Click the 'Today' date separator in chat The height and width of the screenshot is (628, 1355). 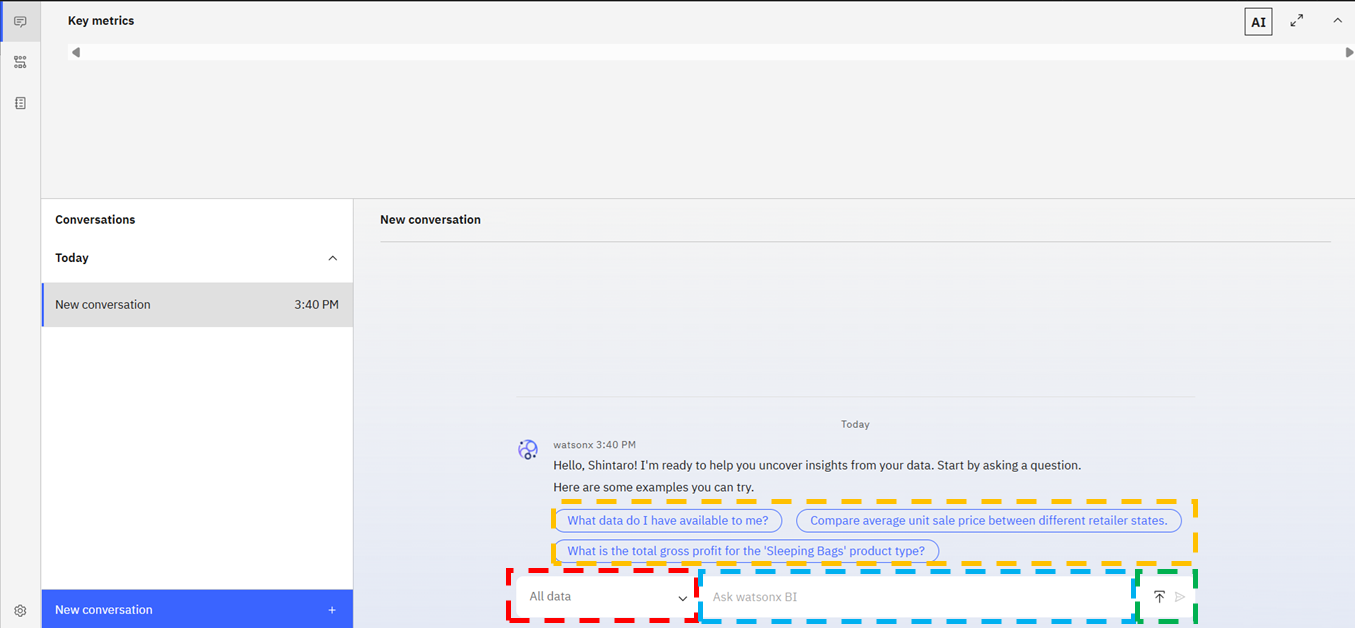pyautogui.click(x=855, y=424)
